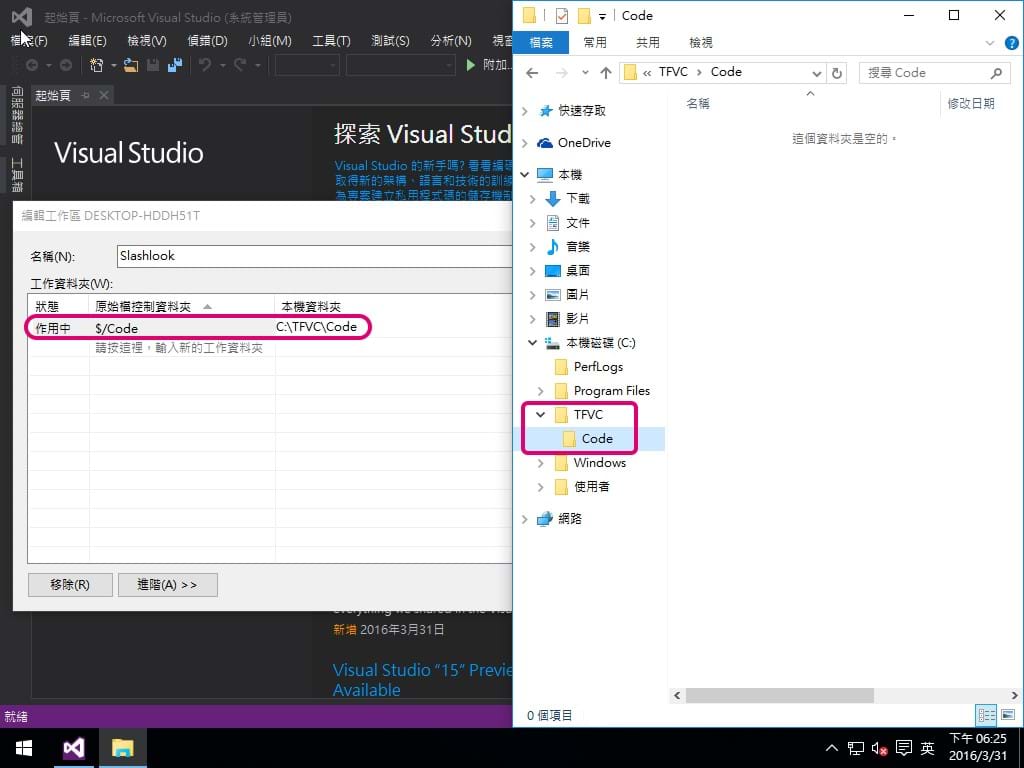Click the 移除(R) button in workspace dialog
Screen dimensions: 1024x768
tap(70, 584)
